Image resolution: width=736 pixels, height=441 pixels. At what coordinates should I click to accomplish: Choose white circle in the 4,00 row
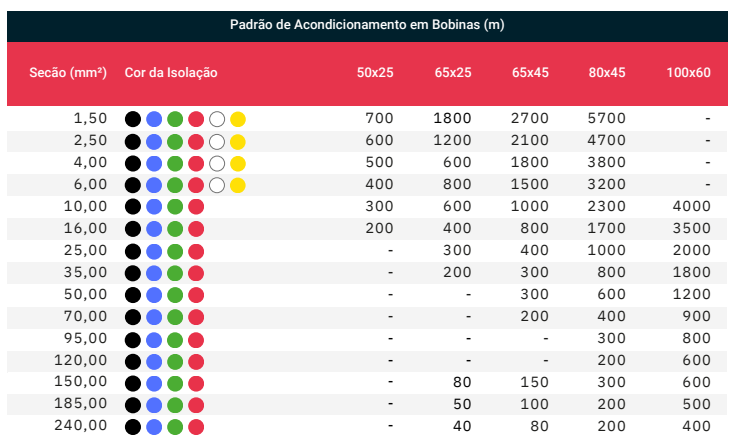pyautogui.click(x=217, y=163)
